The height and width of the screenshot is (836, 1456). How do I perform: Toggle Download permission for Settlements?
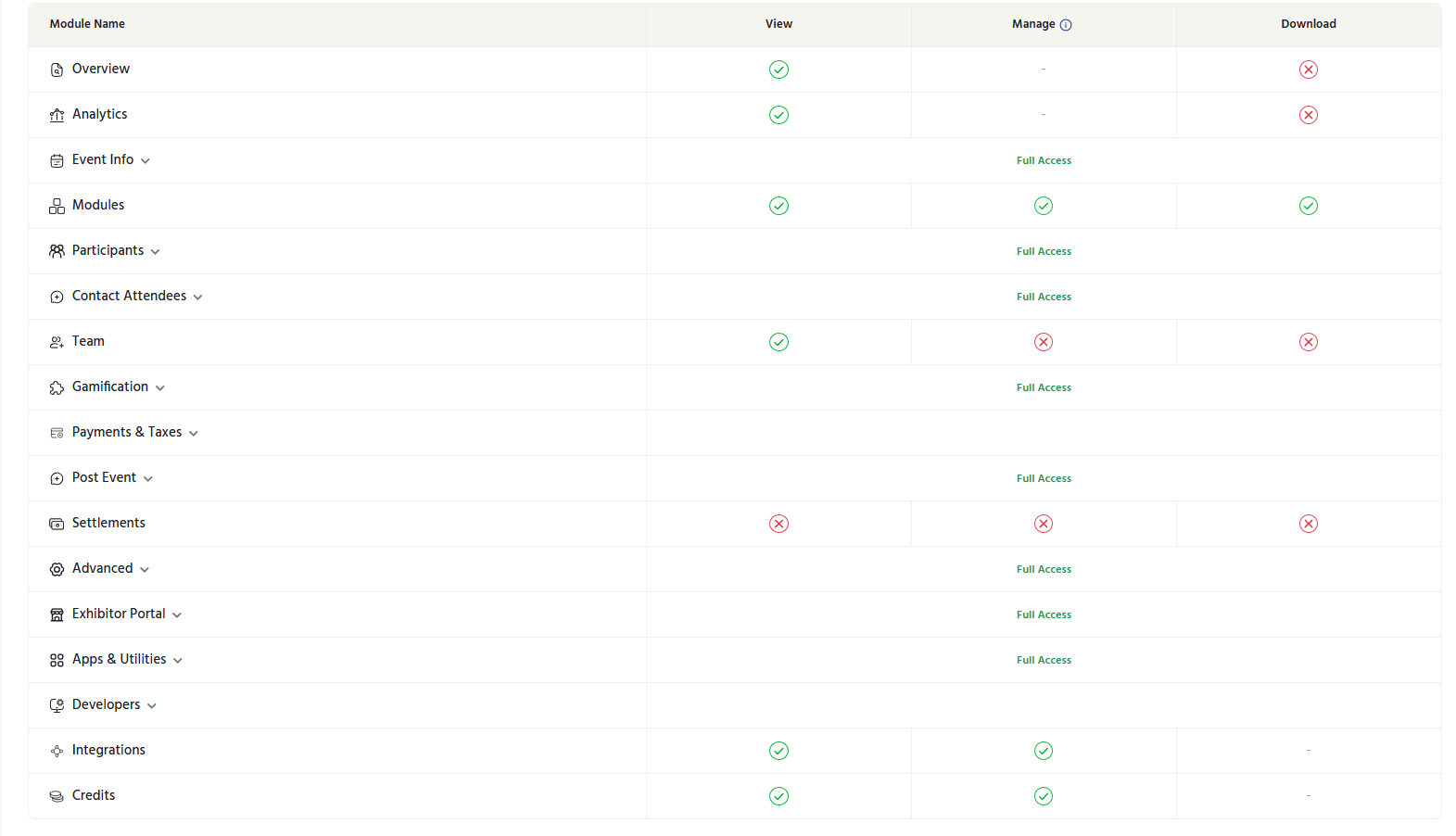point(1309,524)
